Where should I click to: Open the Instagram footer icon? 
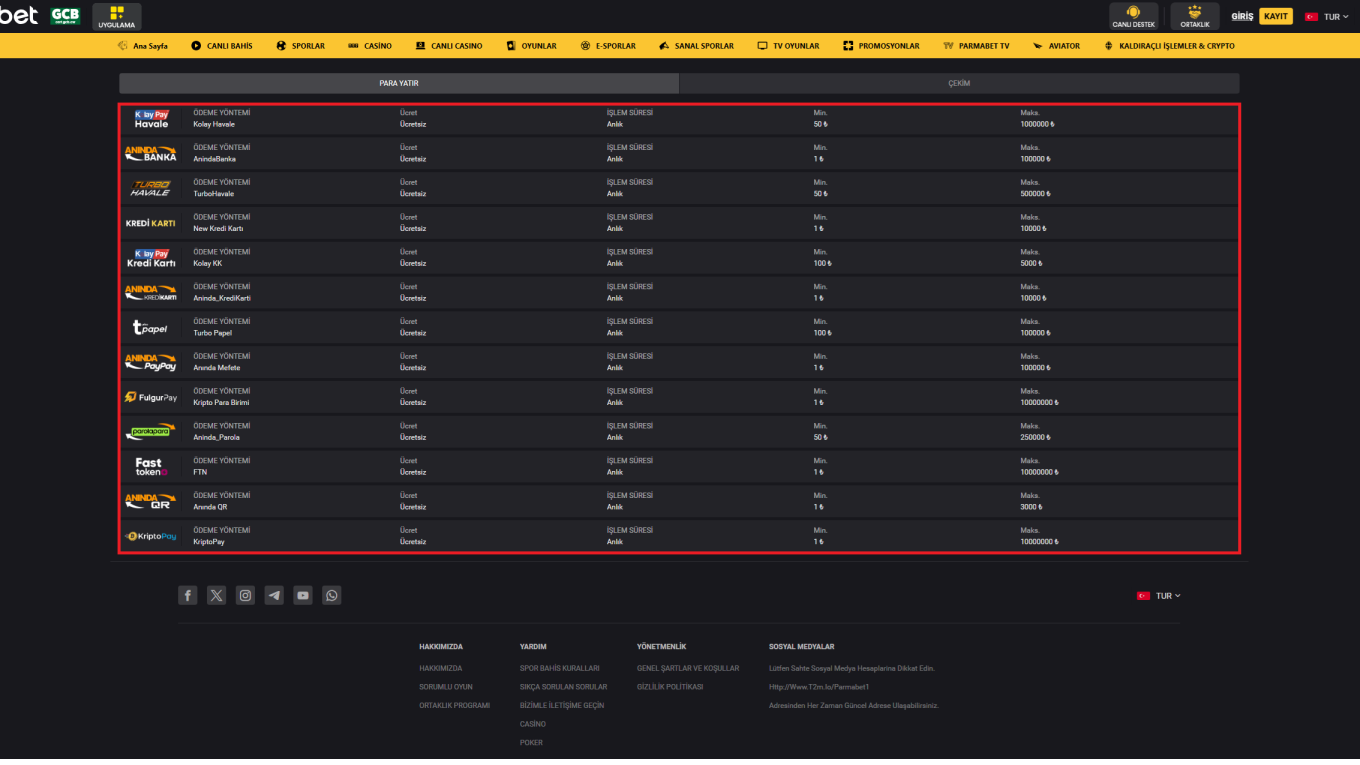point(245,596)
